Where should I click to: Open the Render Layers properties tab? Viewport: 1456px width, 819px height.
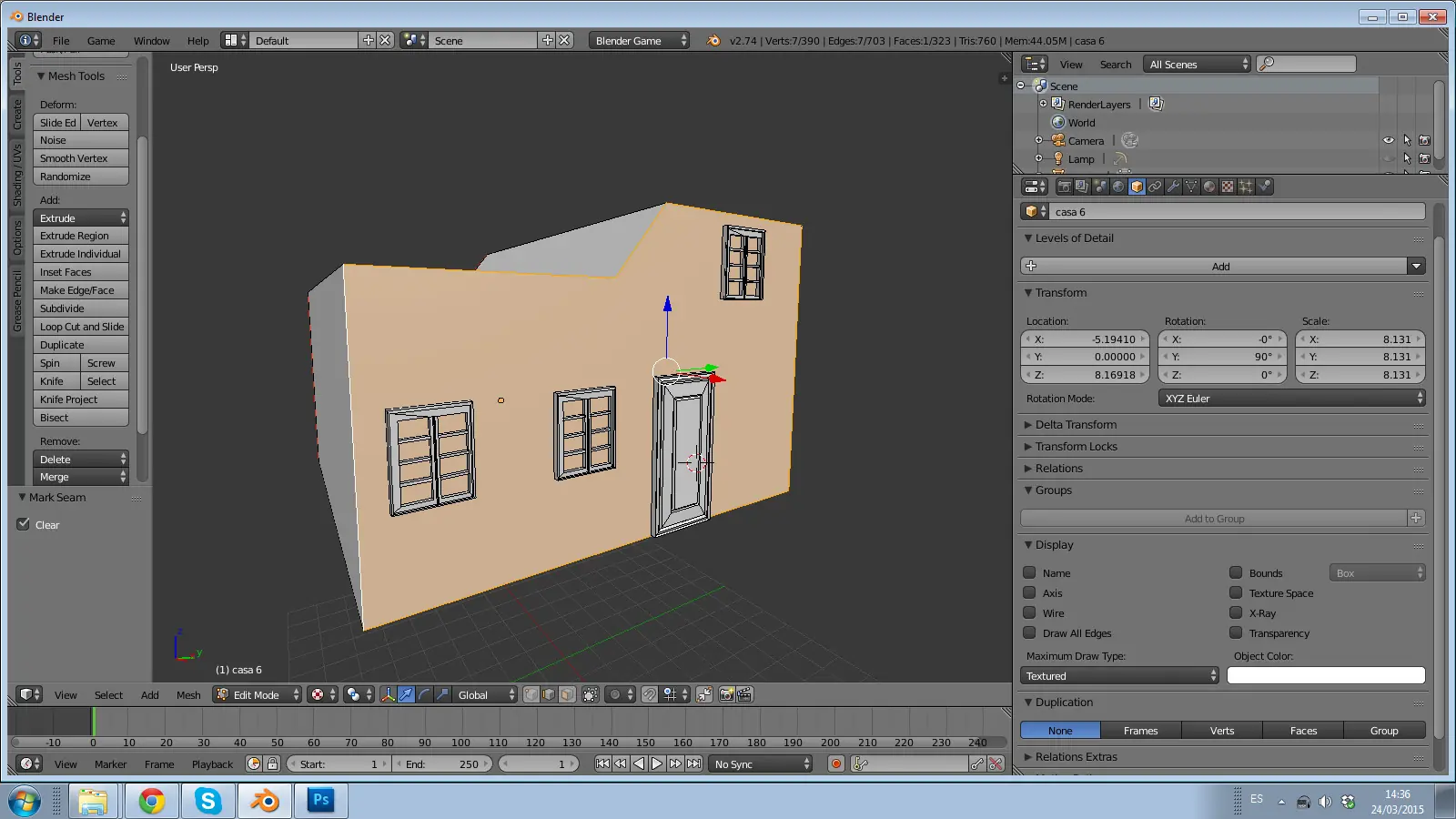1082,187
